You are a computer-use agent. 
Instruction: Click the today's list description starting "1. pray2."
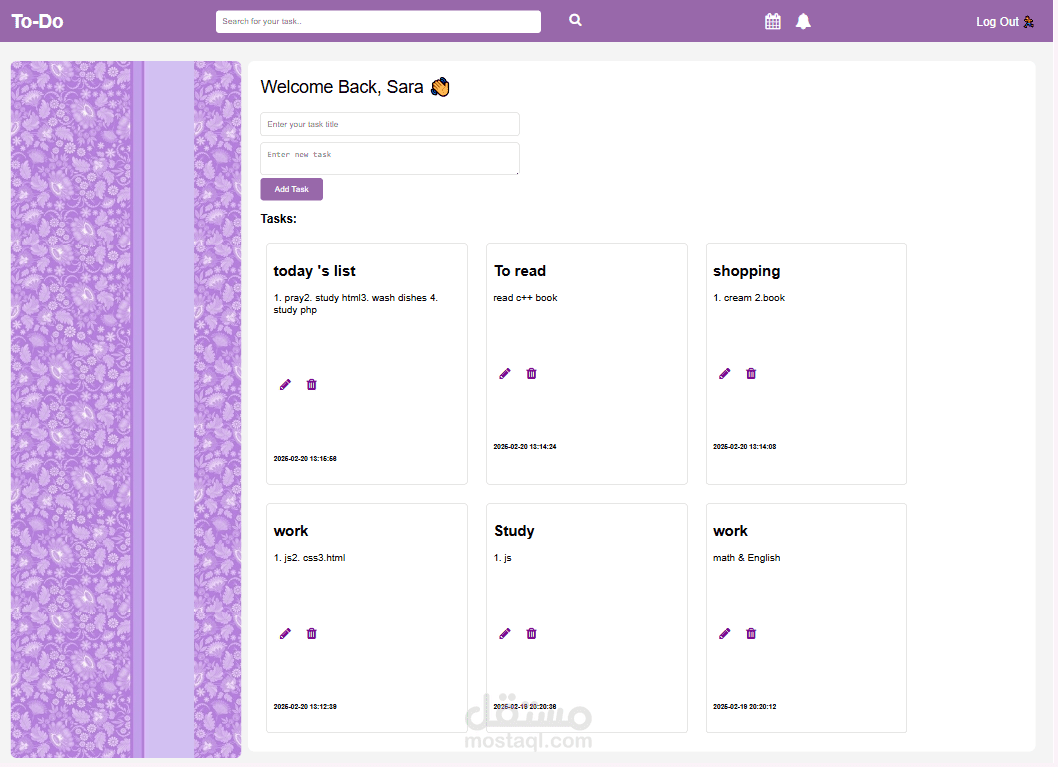(x=356, y=304)
